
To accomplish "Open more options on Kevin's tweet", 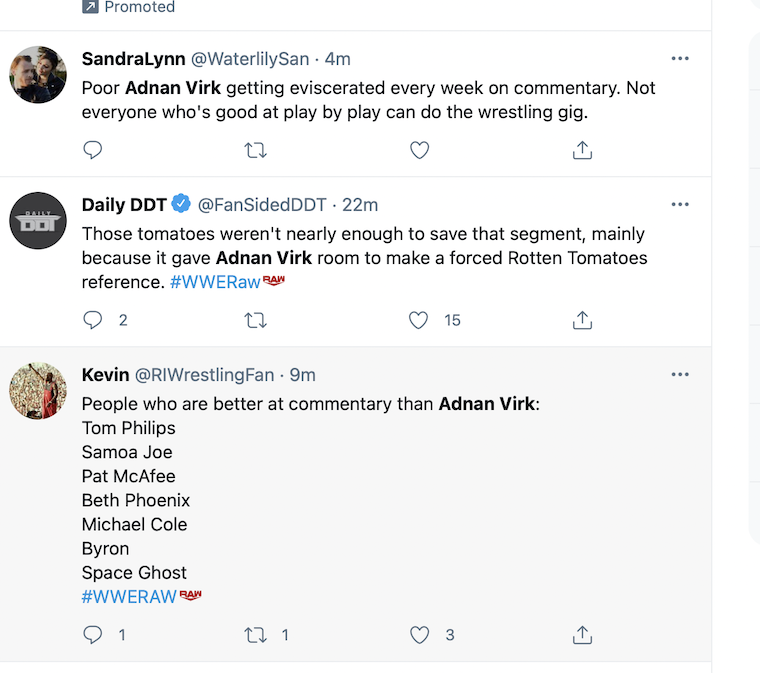I will [x=680, y=375].
